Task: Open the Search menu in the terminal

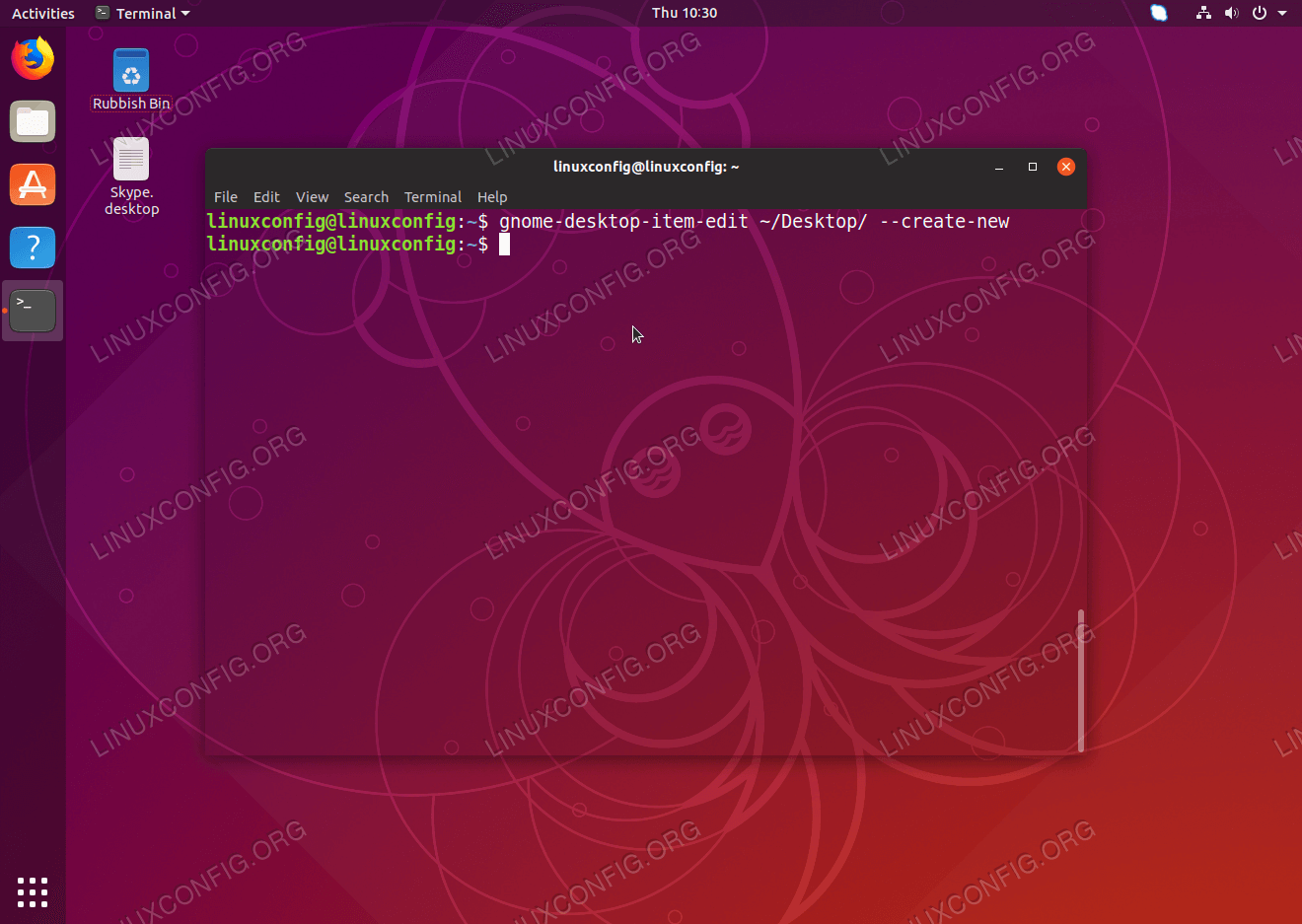Action: (x=366, y=197)
